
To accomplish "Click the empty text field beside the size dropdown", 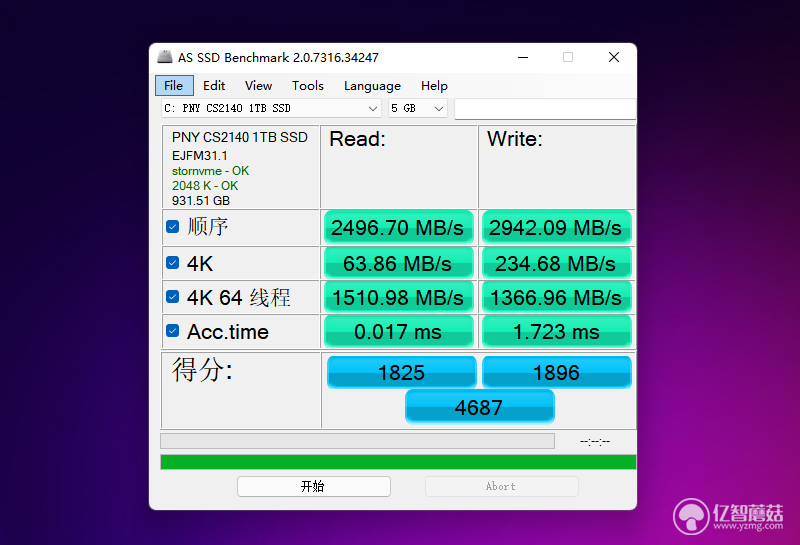I will pos(545,109).
